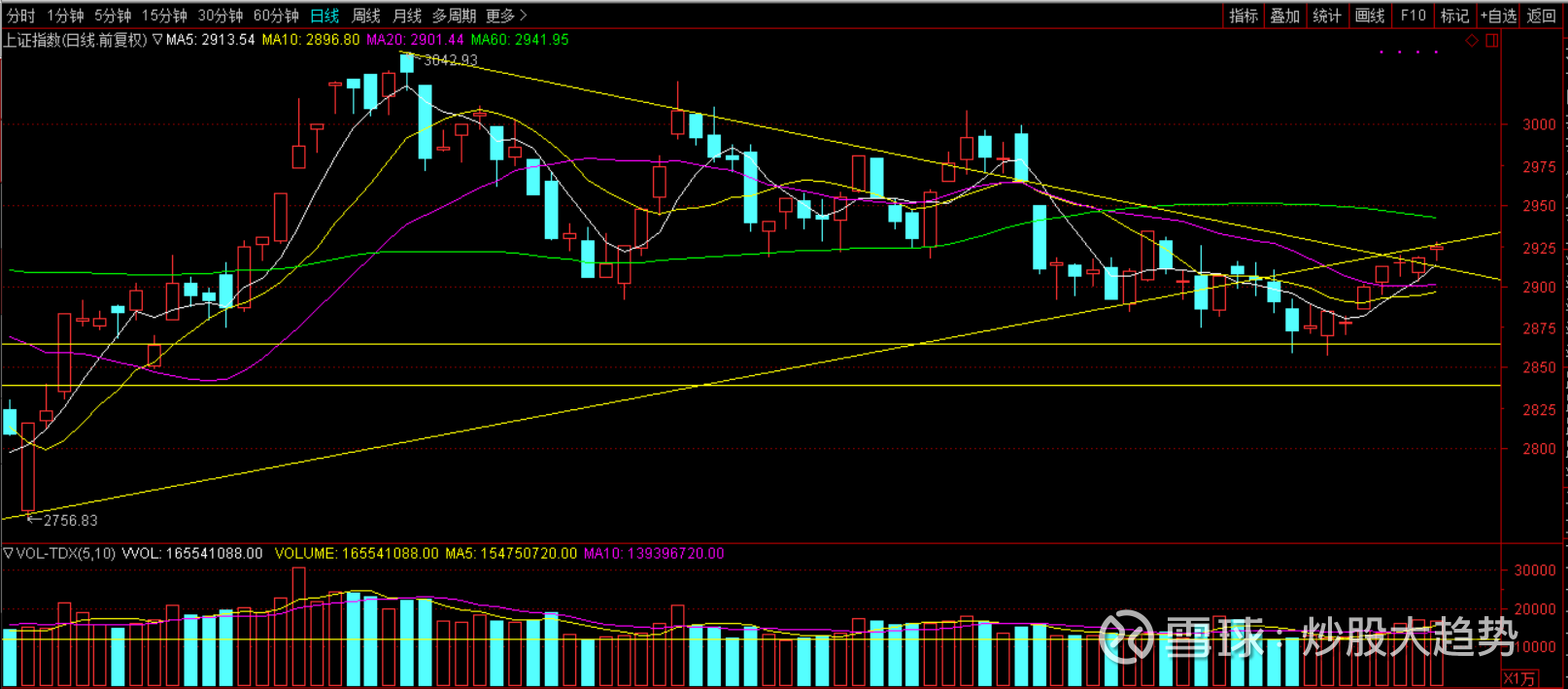The width and height of the screenshot is (1568, 689).
Task: Add to watchlist with +自选
Action: pyautogui.click(x=1498, y=16)
